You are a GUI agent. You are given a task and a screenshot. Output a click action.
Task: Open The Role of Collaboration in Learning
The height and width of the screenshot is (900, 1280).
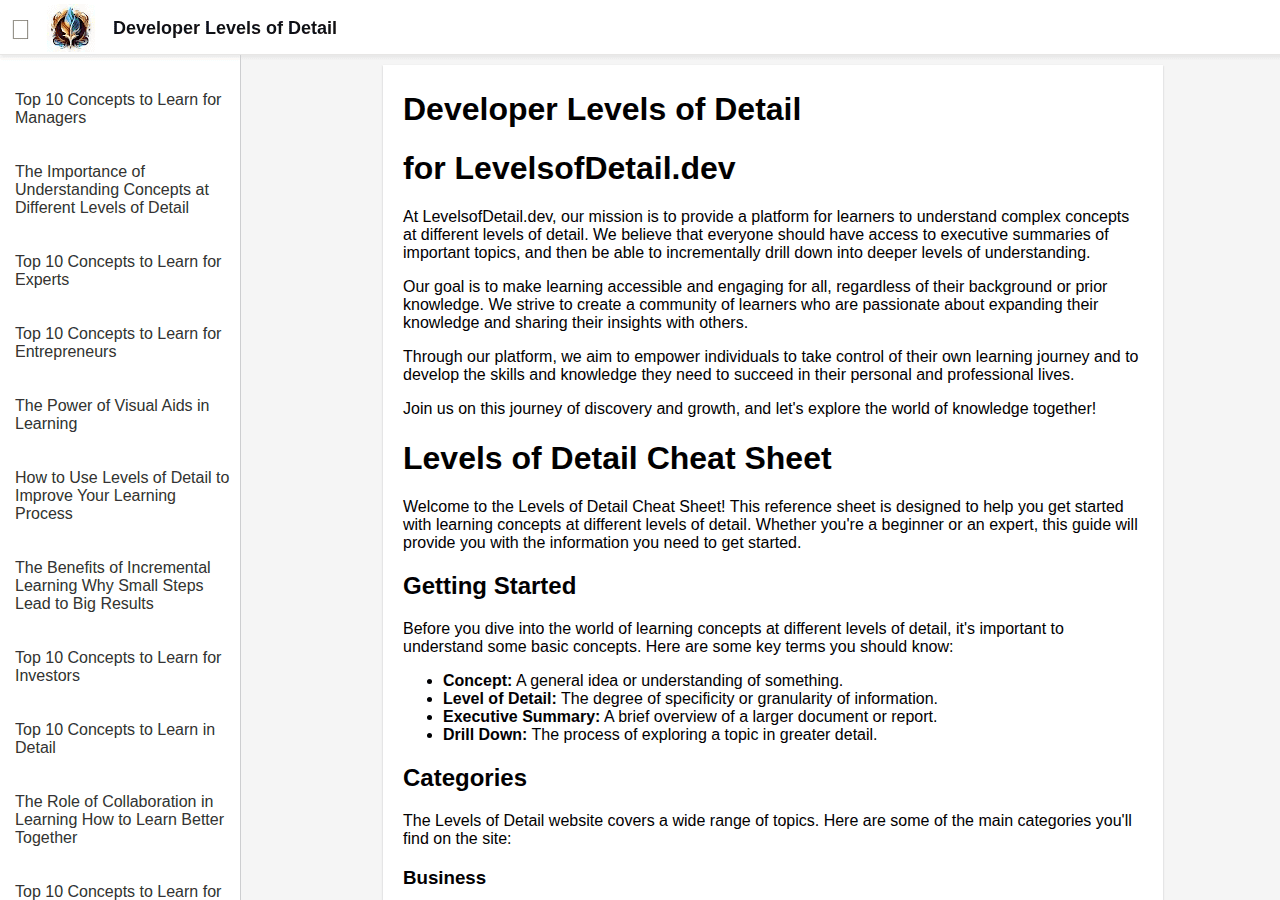(x=119, y=820)
